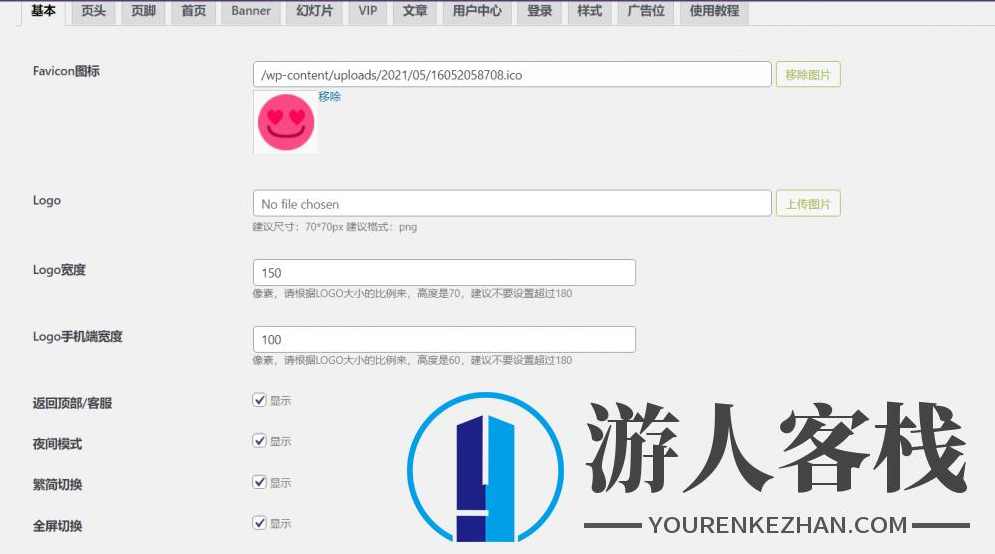Click the 移除图片 button

click(x=808, y=74)
